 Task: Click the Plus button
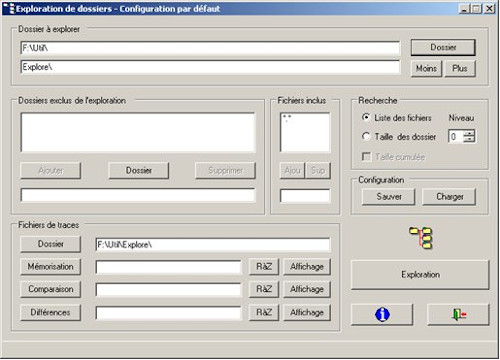click(460, 68)
